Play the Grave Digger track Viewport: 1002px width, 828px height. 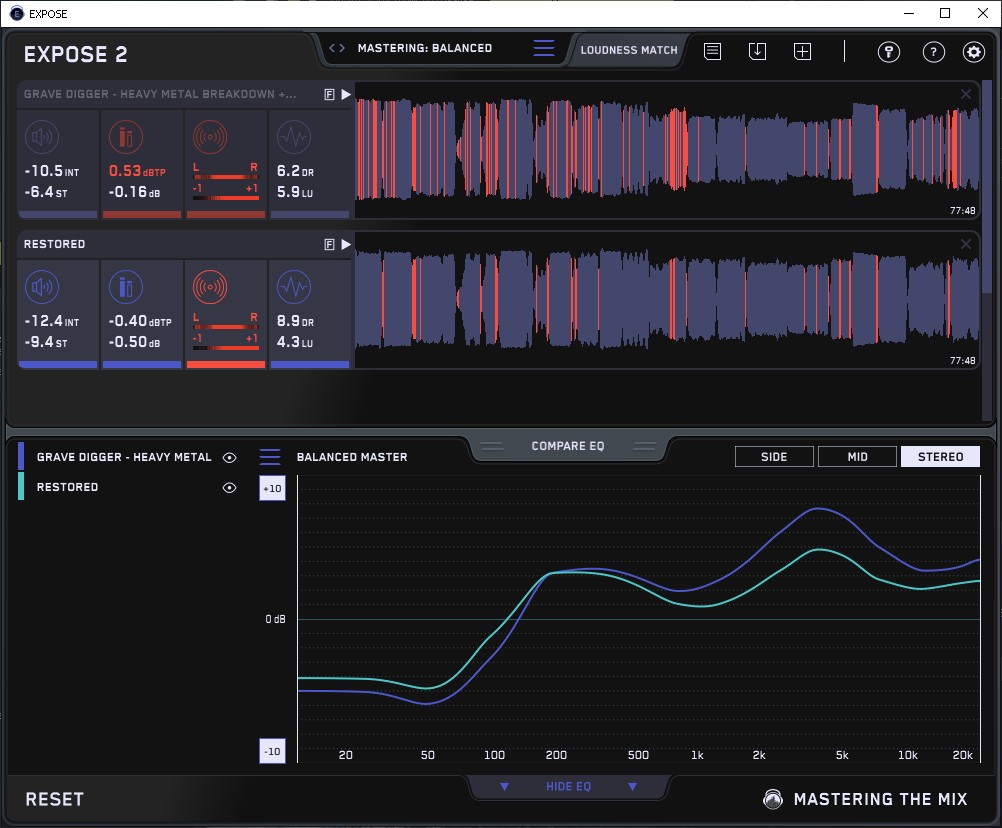(x=346, y=95)
